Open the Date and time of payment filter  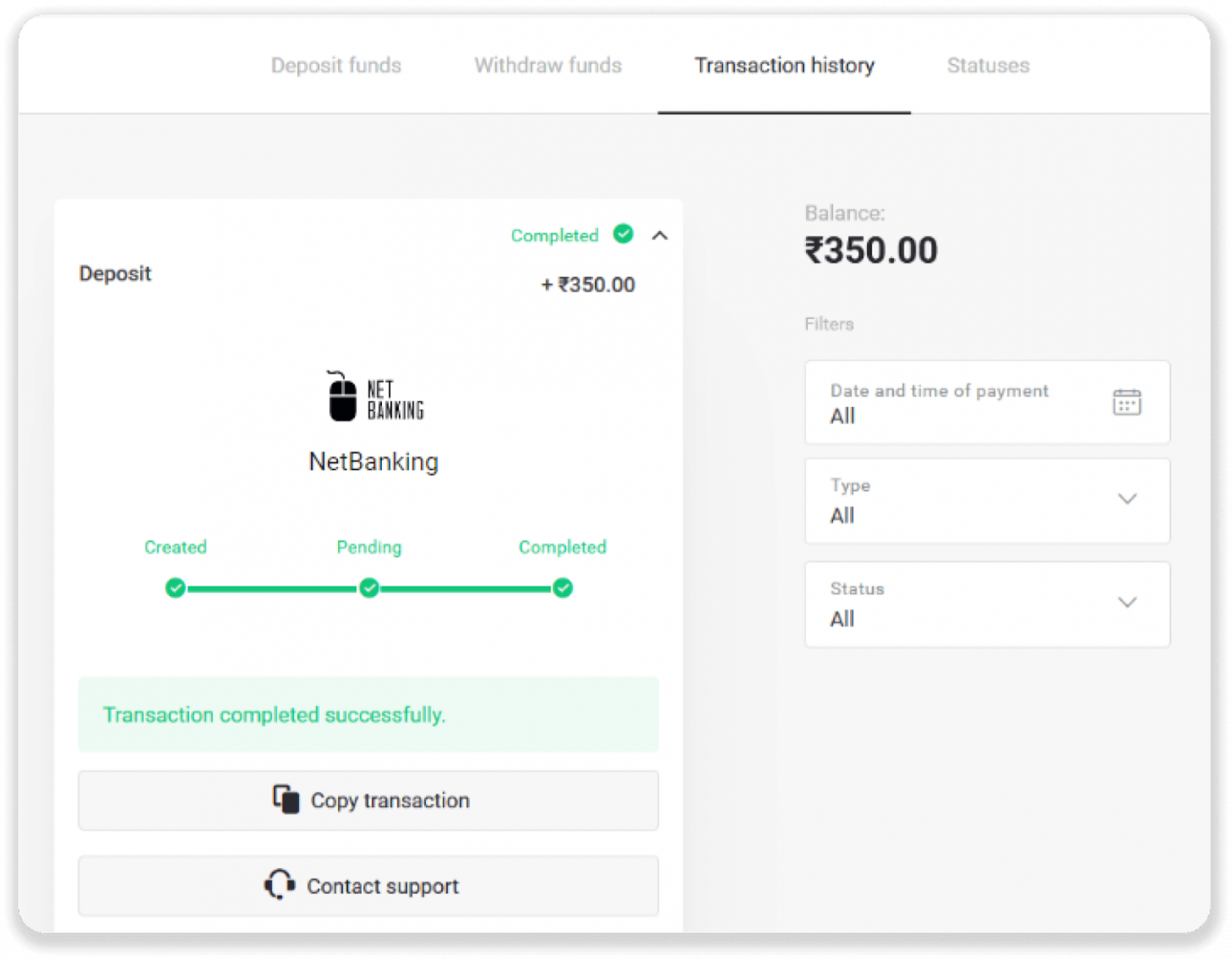click(x=987, y=402)
